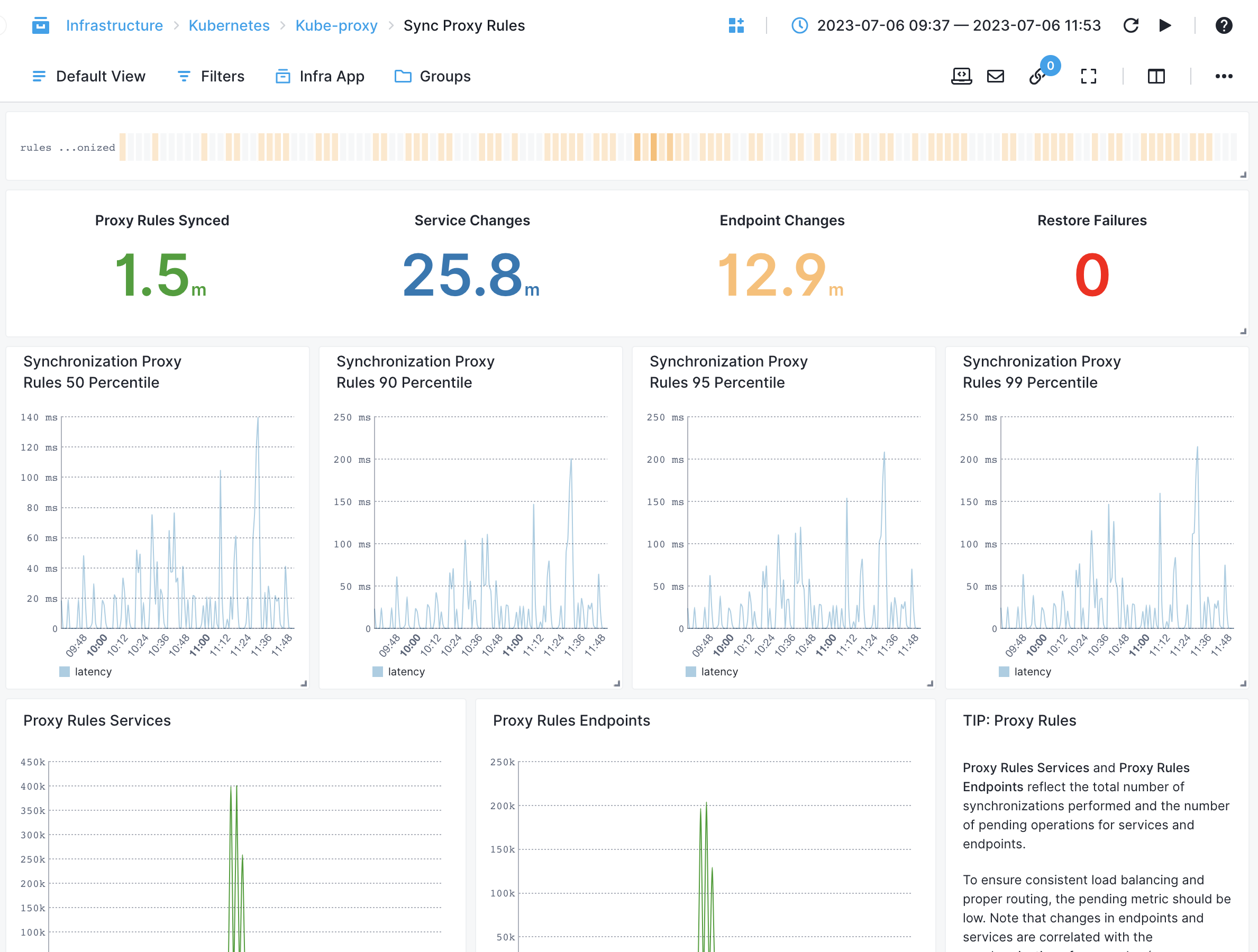Click the Default View lines icon
This screenshot has height=952, width=1258.
pyautogui.click(x=39, y=76)
